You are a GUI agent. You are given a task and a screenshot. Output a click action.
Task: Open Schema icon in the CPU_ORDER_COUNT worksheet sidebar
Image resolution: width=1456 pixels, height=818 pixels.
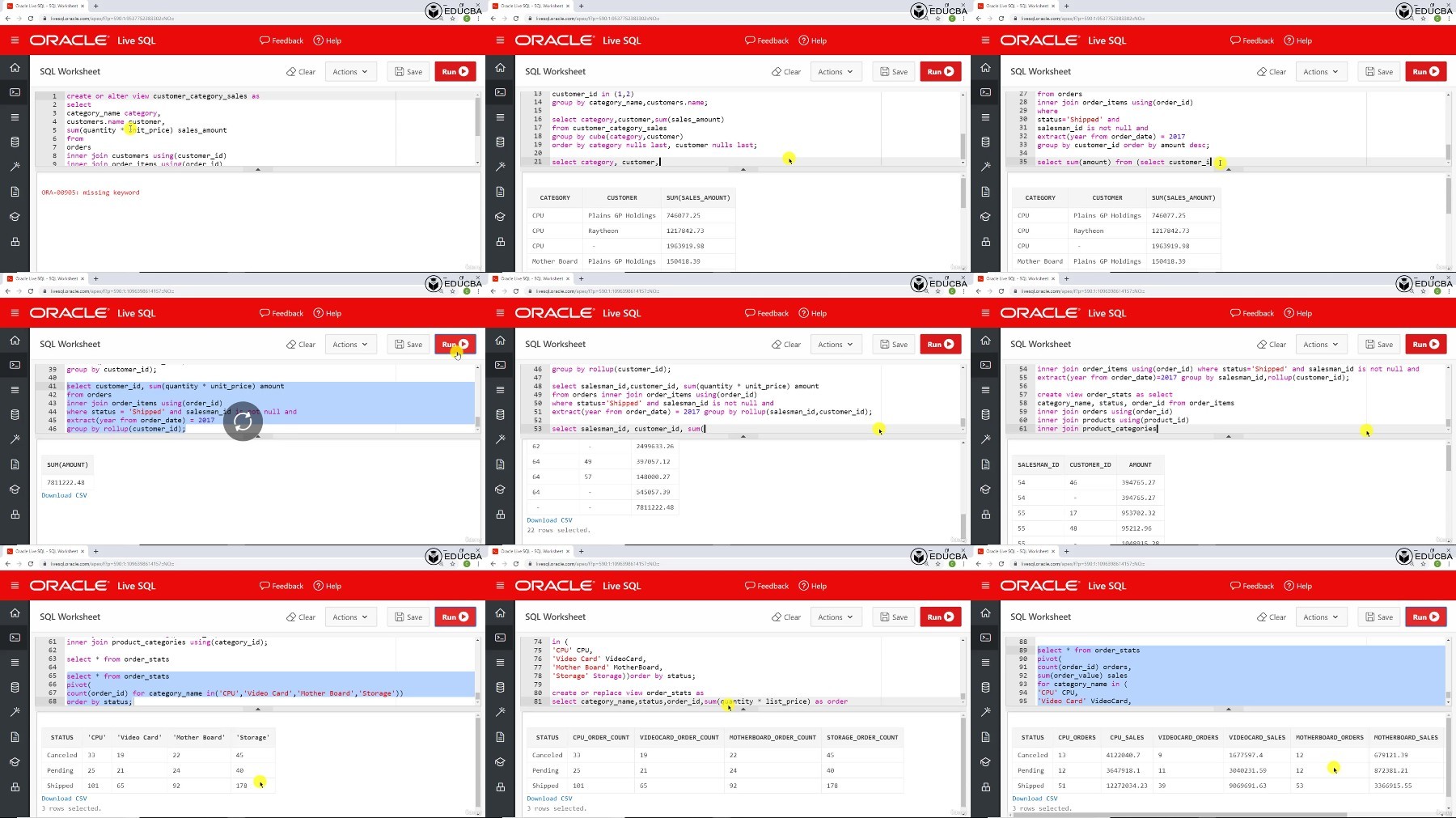coord(500,688)
